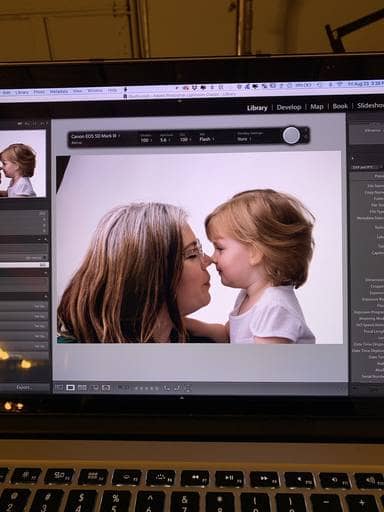
Task: Open the Photo menu in the menu bar
Action: pos(39,92)
